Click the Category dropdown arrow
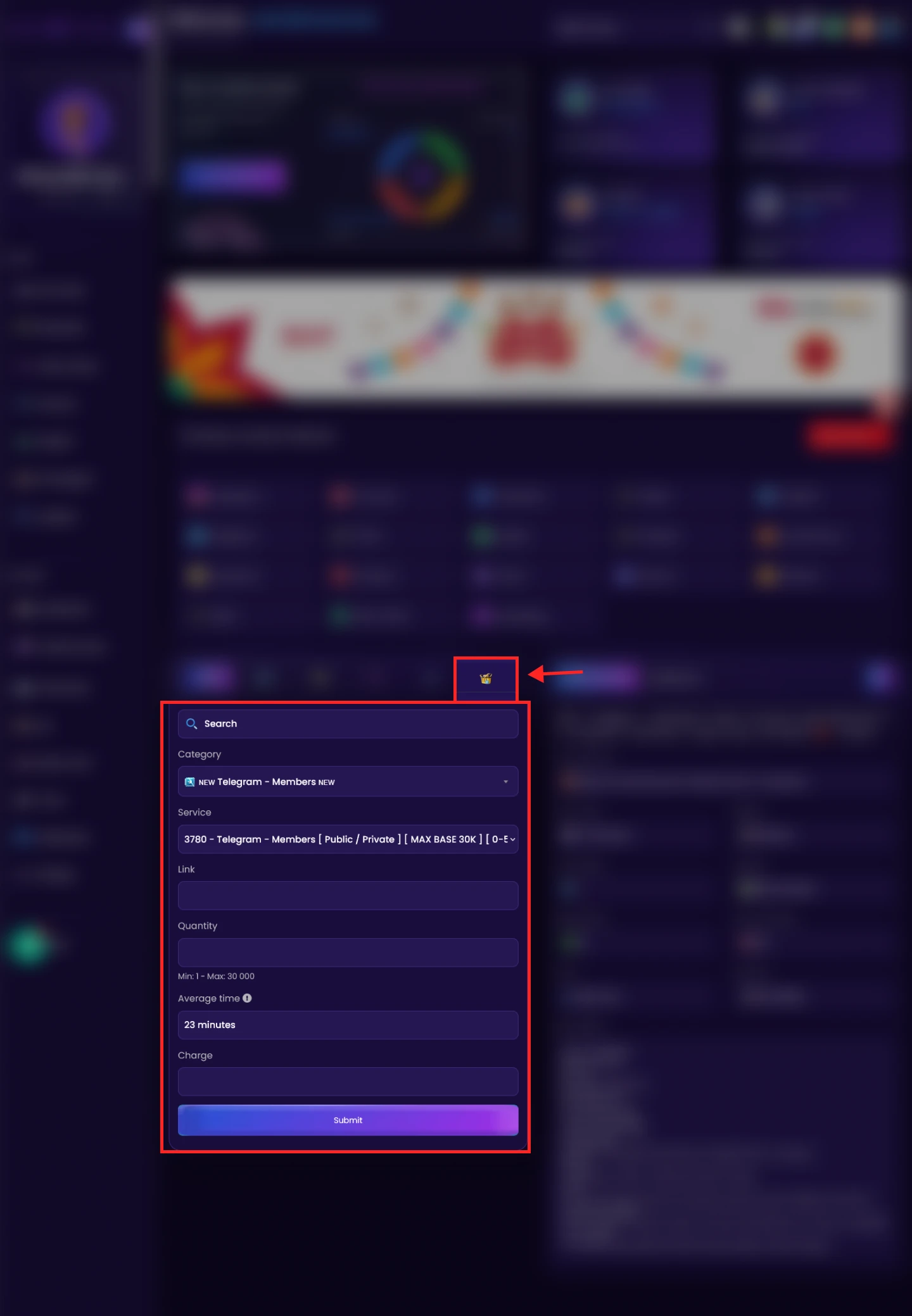 [x=505, y=782]
